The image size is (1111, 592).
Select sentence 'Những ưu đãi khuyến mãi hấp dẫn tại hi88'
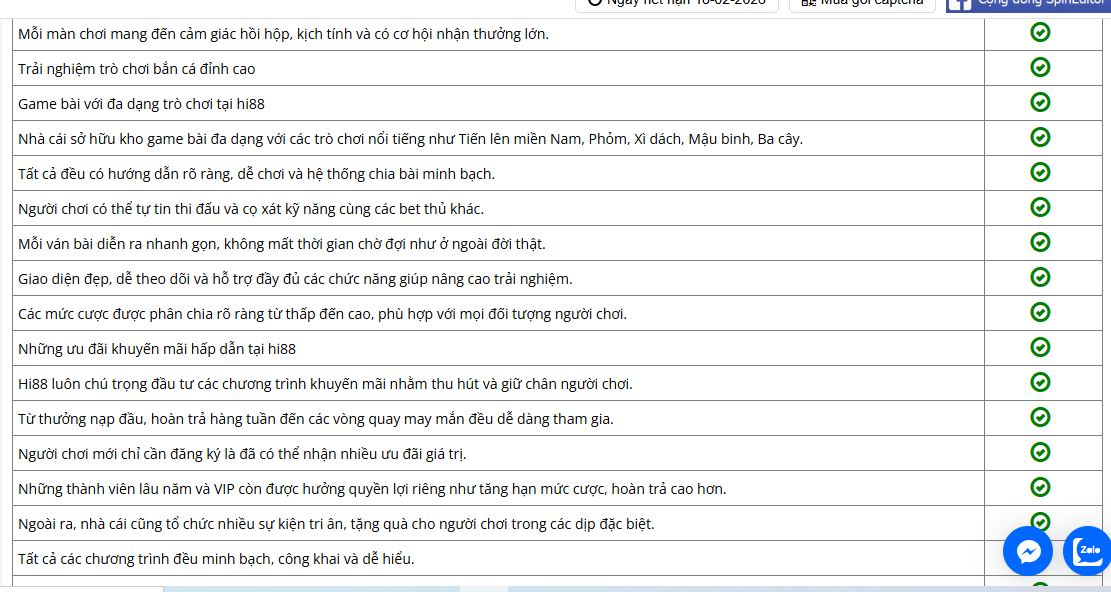coord(157,349)
